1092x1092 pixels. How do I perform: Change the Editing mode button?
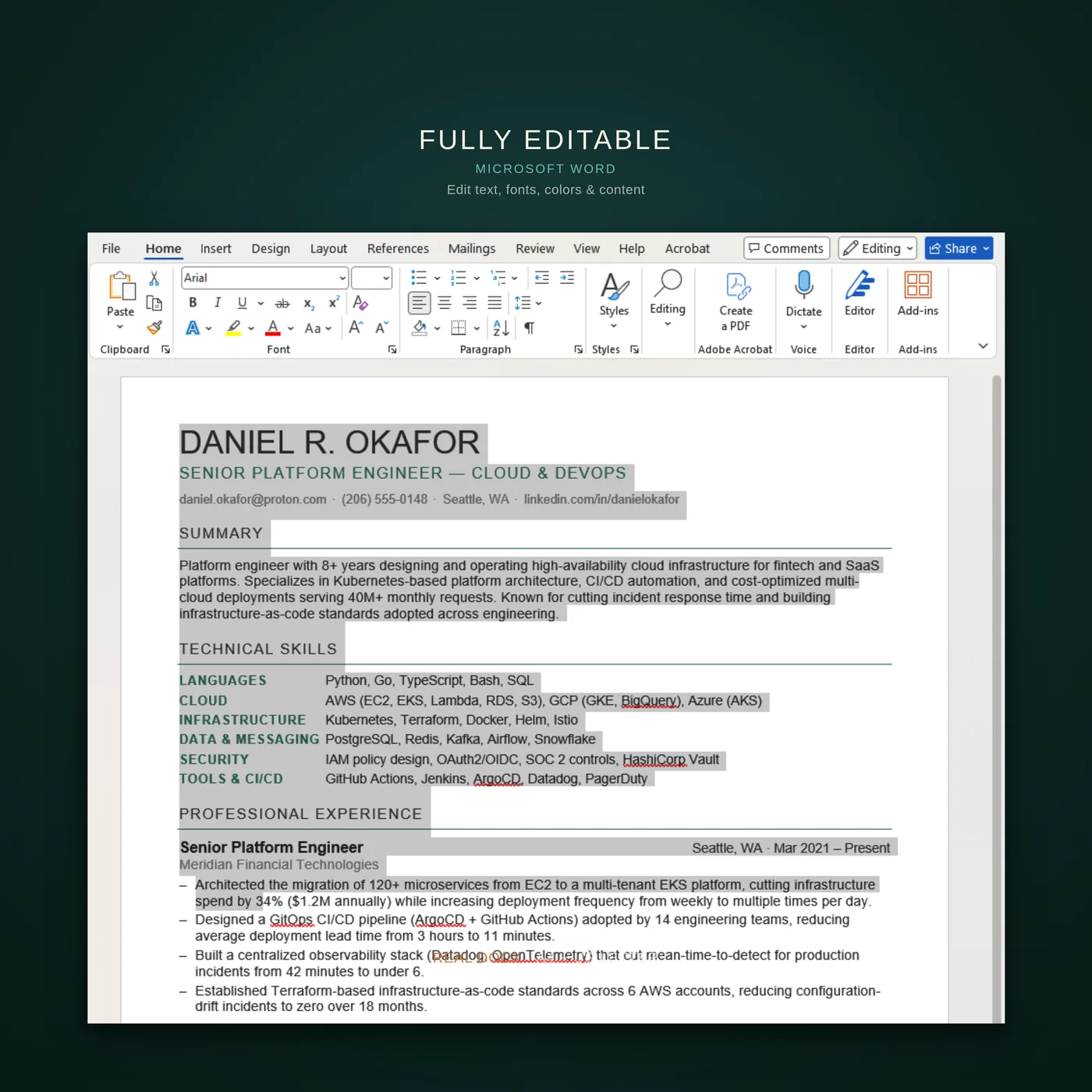(x=877, y=248)
